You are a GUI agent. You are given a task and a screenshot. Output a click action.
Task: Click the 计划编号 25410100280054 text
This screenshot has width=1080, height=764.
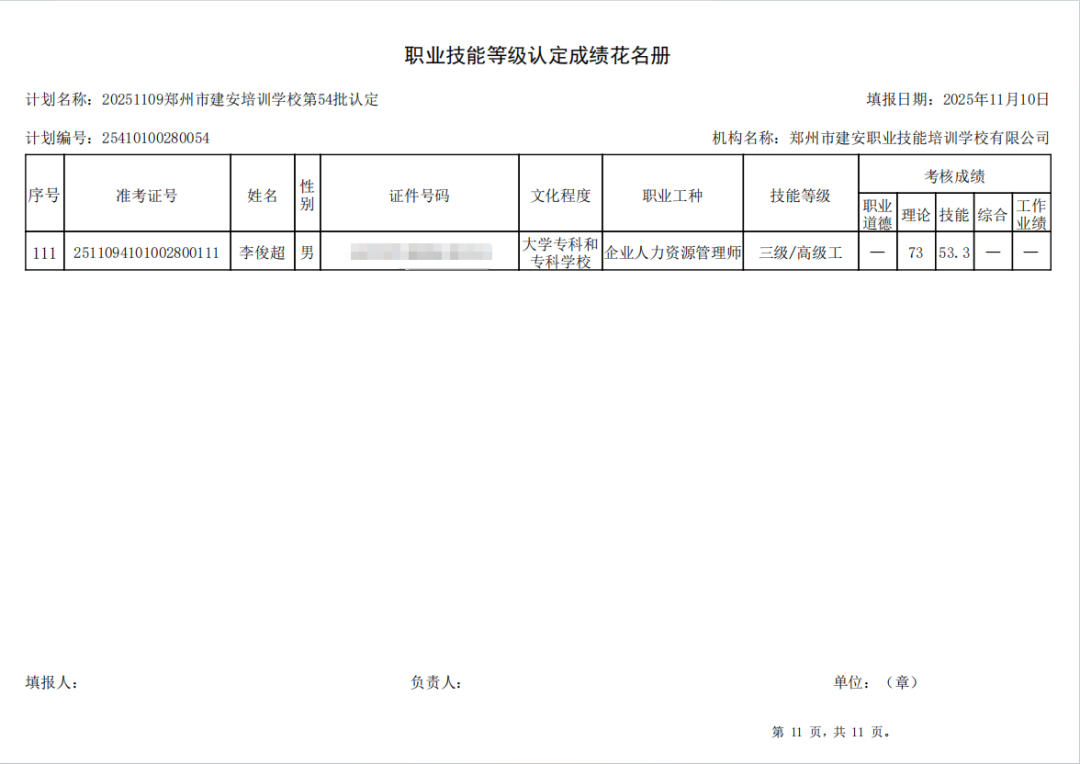118,138
